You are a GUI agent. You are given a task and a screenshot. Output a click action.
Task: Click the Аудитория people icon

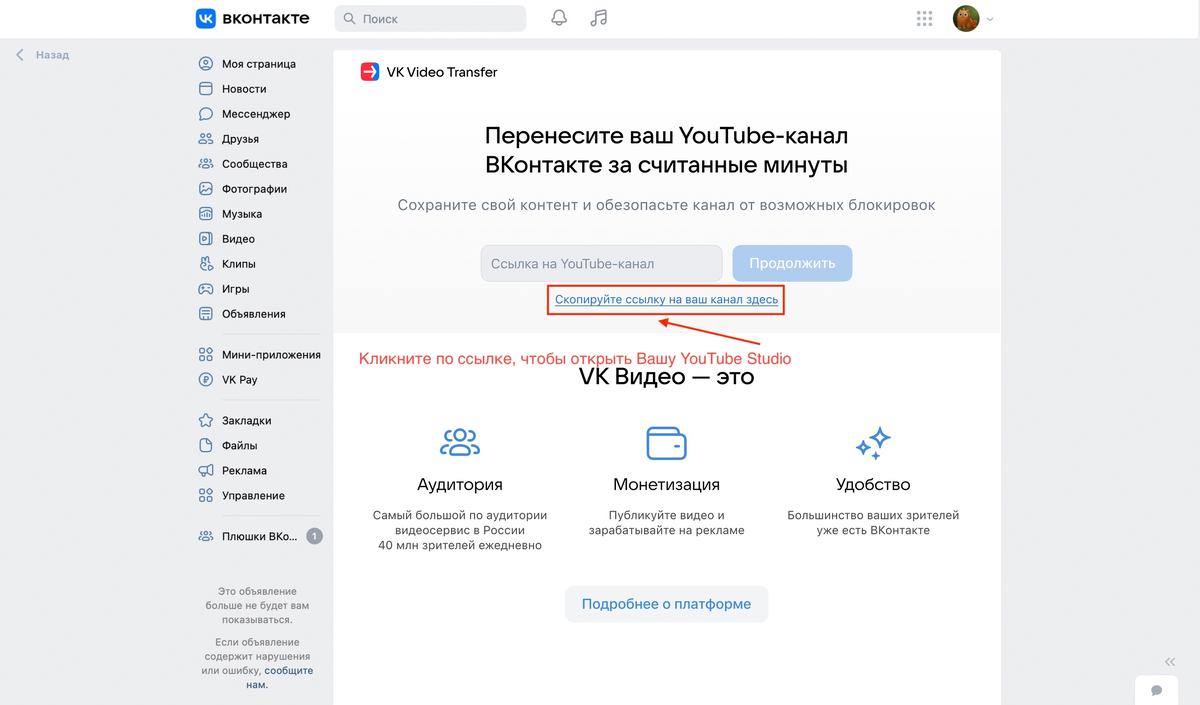pyautogui.click(x=460, y=442)
